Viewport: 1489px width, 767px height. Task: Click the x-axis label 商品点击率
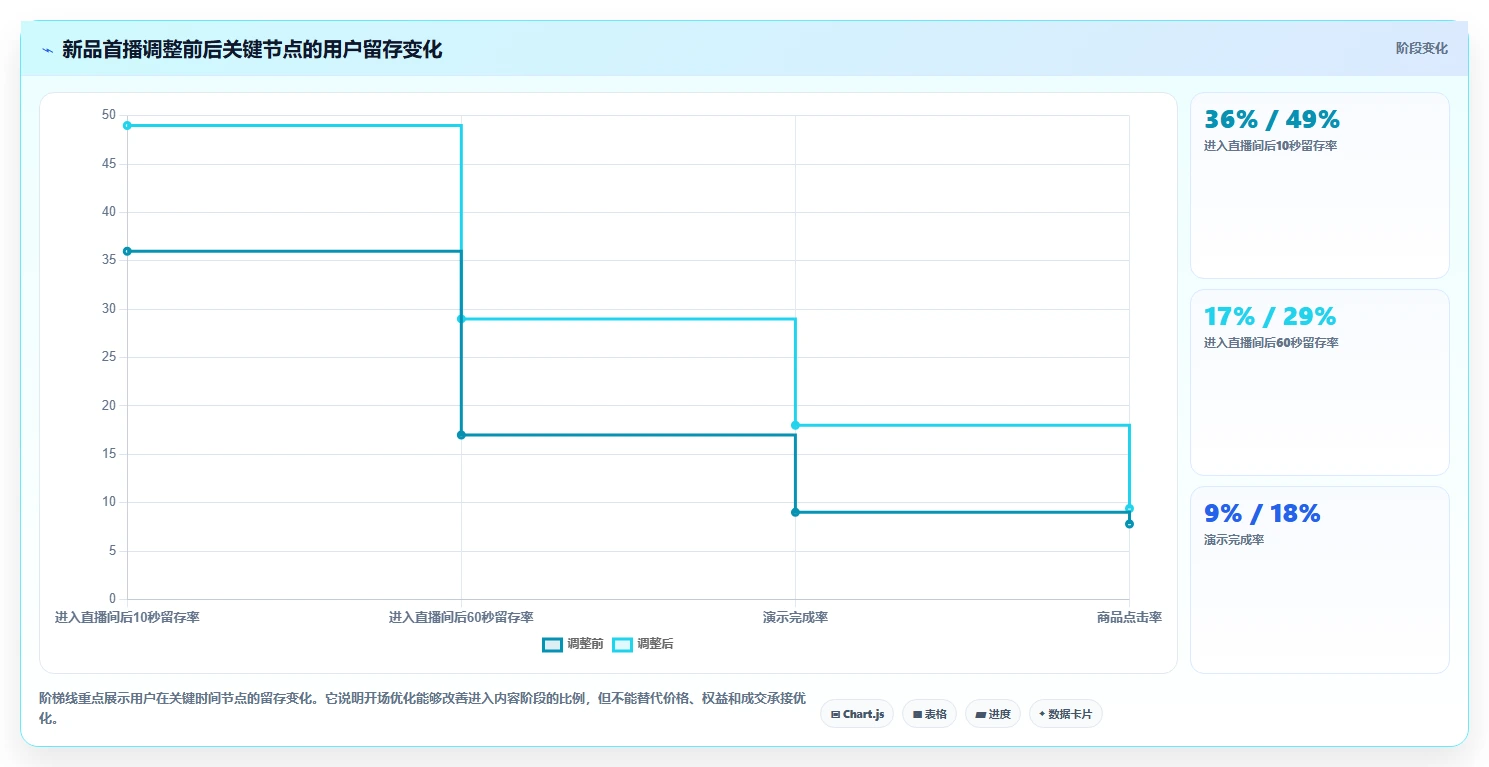pyautogui.click(x=1129, y=618)
